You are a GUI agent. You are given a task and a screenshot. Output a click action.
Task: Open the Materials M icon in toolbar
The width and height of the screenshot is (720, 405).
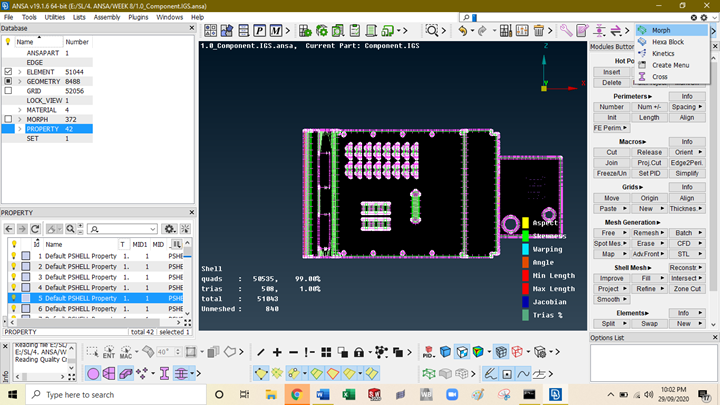point(276,31)
